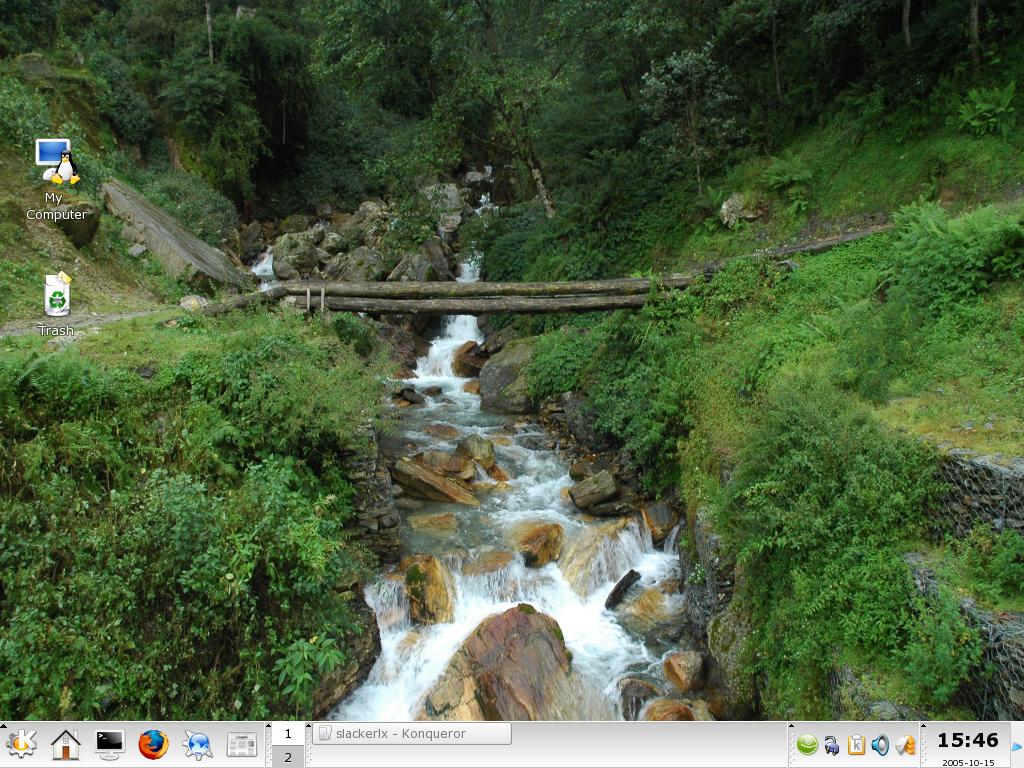Open the orange tray icon beside the speaker
The width and height of the screenshot is (1024, 768).
point(905,744)
